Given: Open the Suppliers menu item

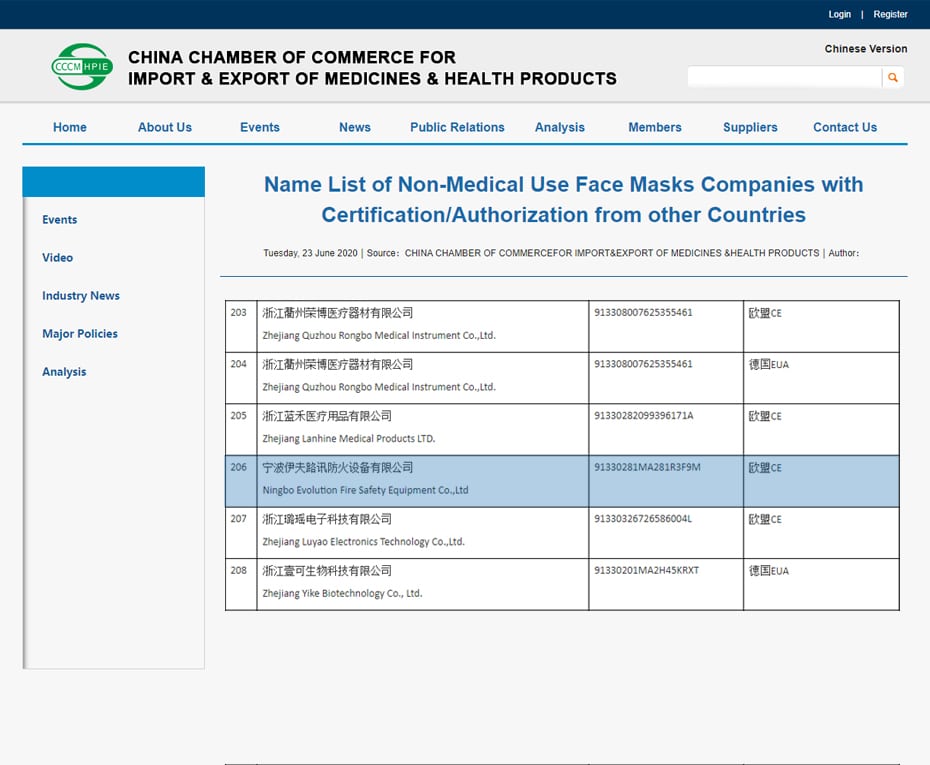Looking at the screenshot, I should pyautogui.click(x=750, y=127).
